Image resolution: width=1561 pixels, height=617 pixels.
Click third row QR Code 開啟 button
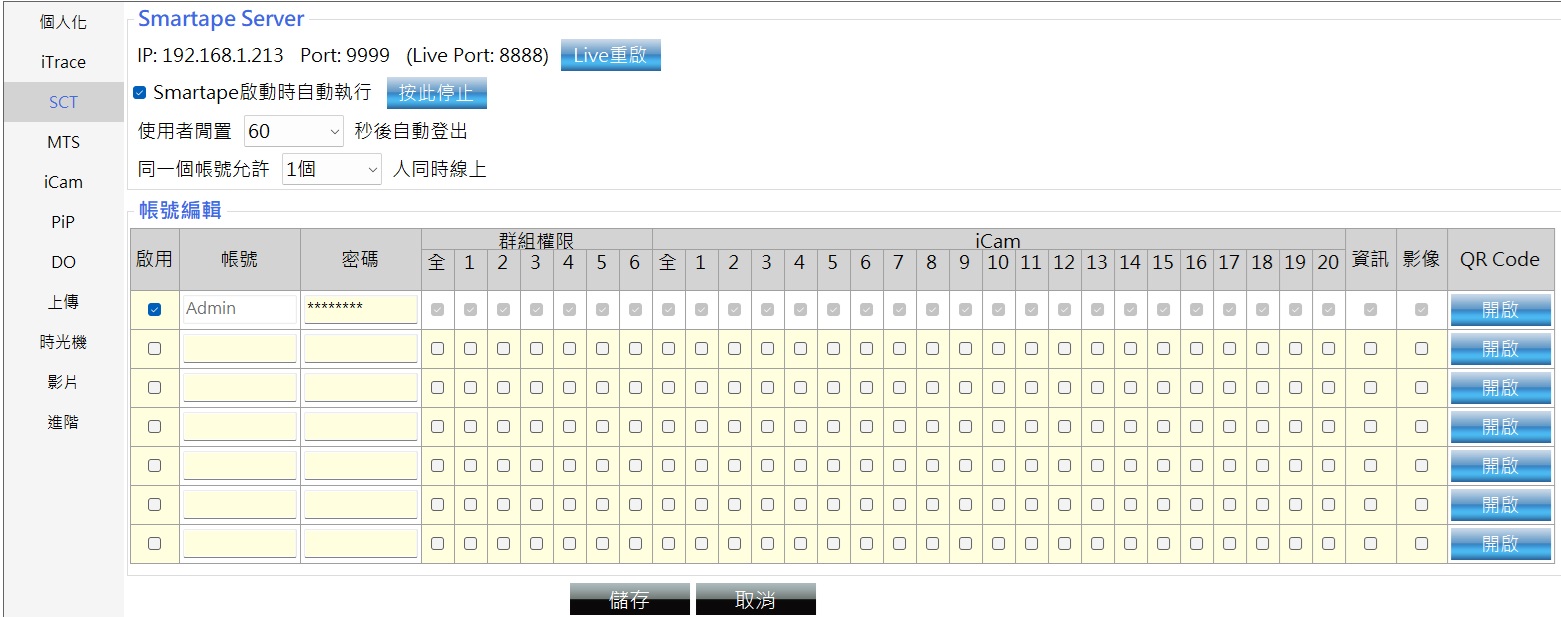[1500, 388]
